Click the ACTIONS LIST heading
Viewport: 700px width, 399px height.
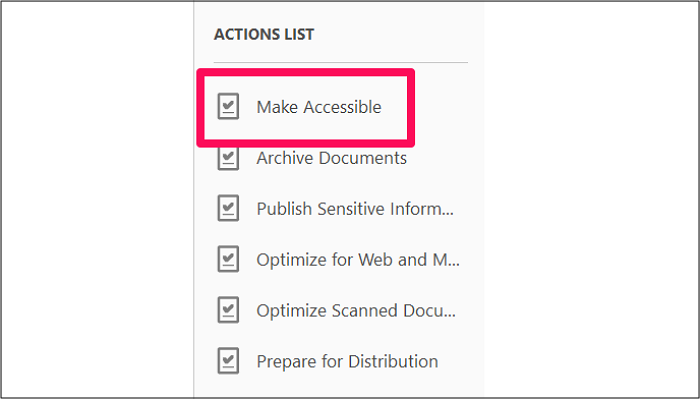(x=264, y=34)
